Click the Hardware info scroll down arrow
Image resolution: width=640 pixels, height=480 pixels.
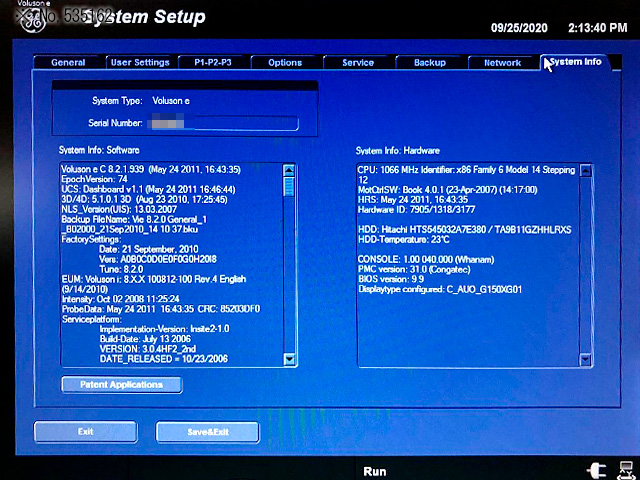coord(586,360)
